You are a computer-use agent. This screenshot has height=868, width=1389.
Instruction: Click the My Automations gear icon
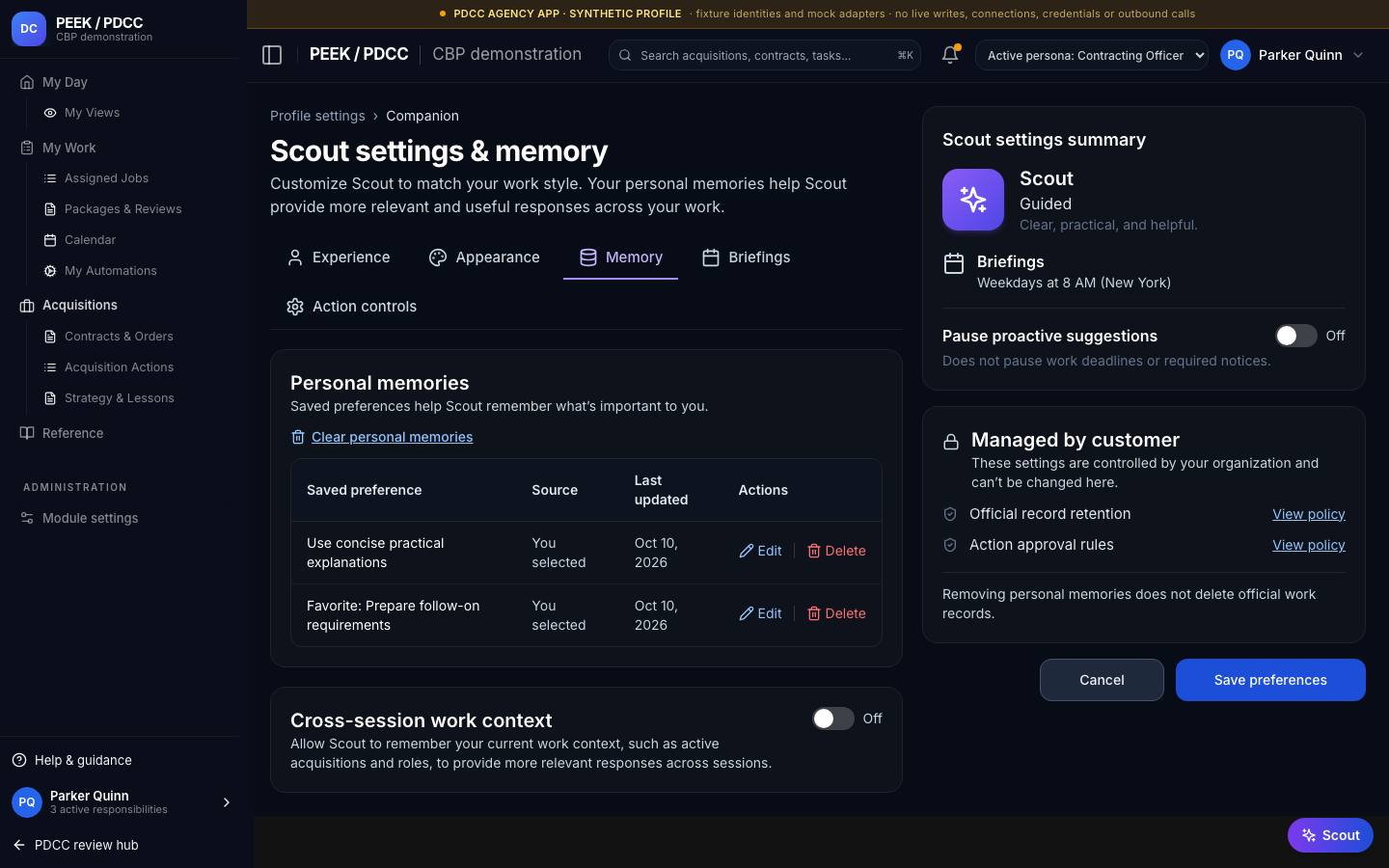coord(50,271)
